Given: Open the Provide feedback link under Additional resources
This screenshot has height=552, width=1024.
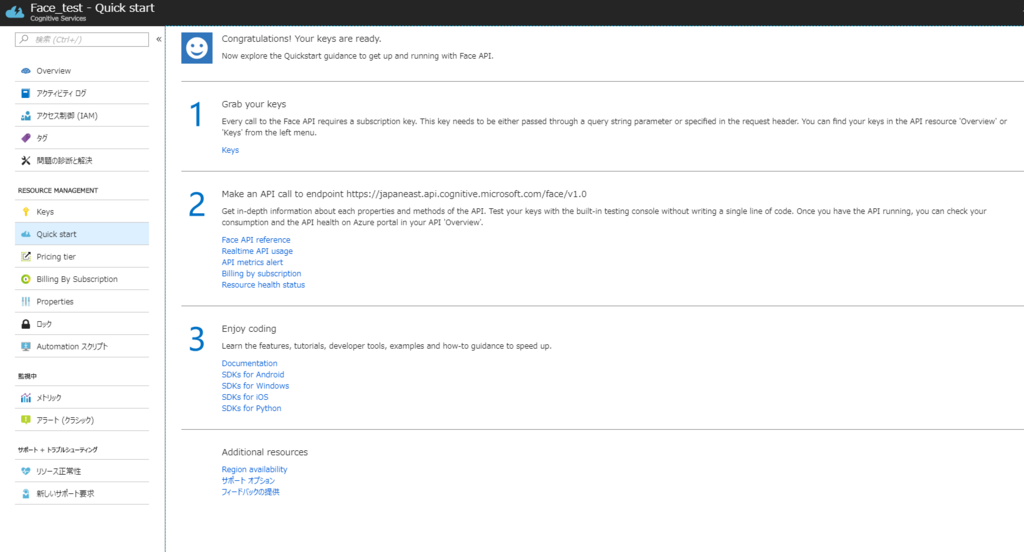Looking at the screenshot, I should click(250, 492).
